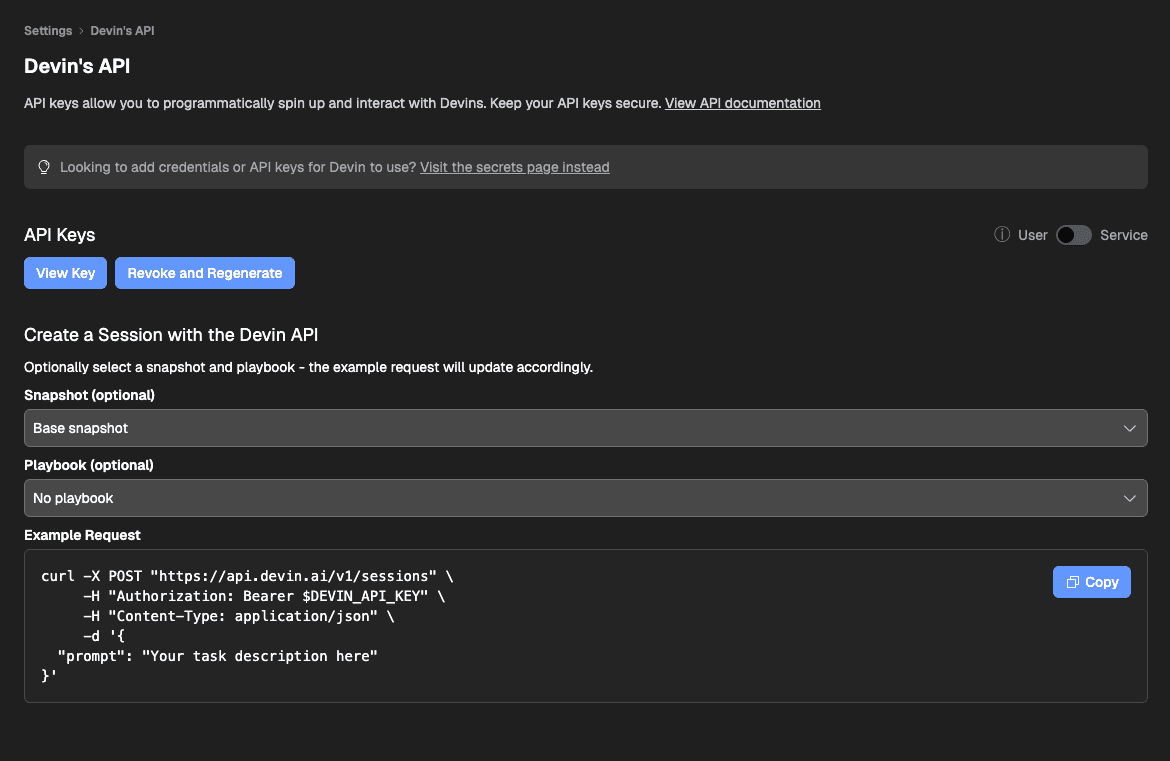Screen dimensions: 1170x761
Task: Open the Base snapshot dropdown
Action: click(585, 428)
